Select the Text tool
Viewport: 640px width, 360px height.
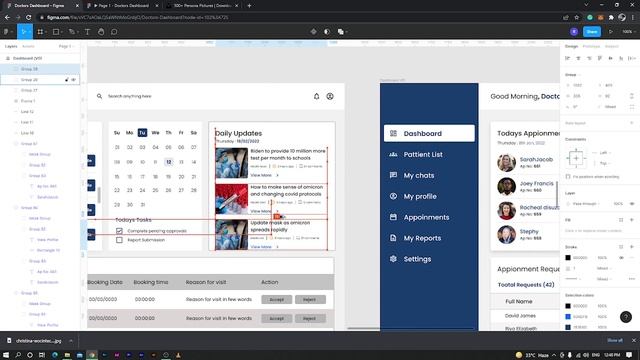point(87,31)
